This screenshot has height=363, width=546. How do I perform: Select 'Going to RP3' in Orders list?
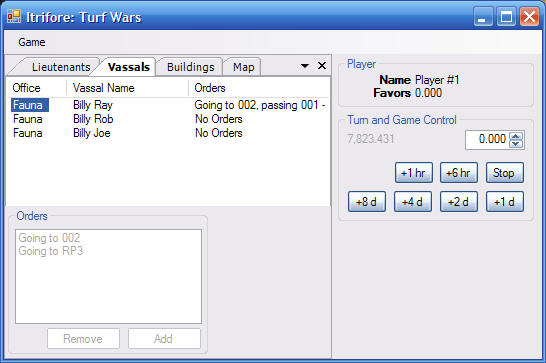point(50,251)
